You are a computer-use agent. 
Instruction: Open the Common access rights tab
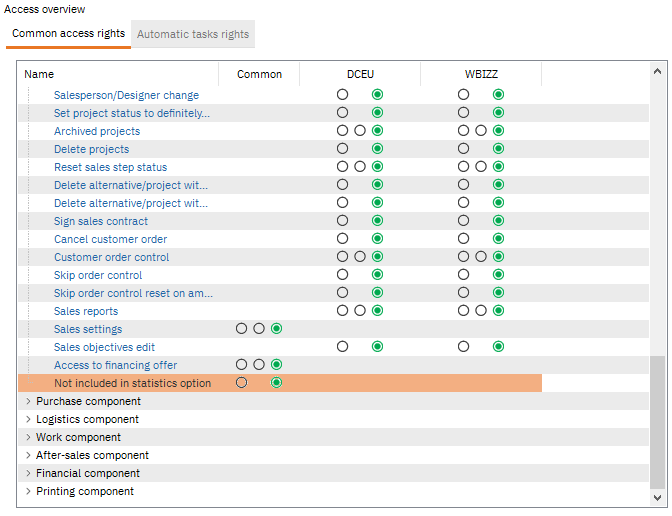[x=68, y=34]
